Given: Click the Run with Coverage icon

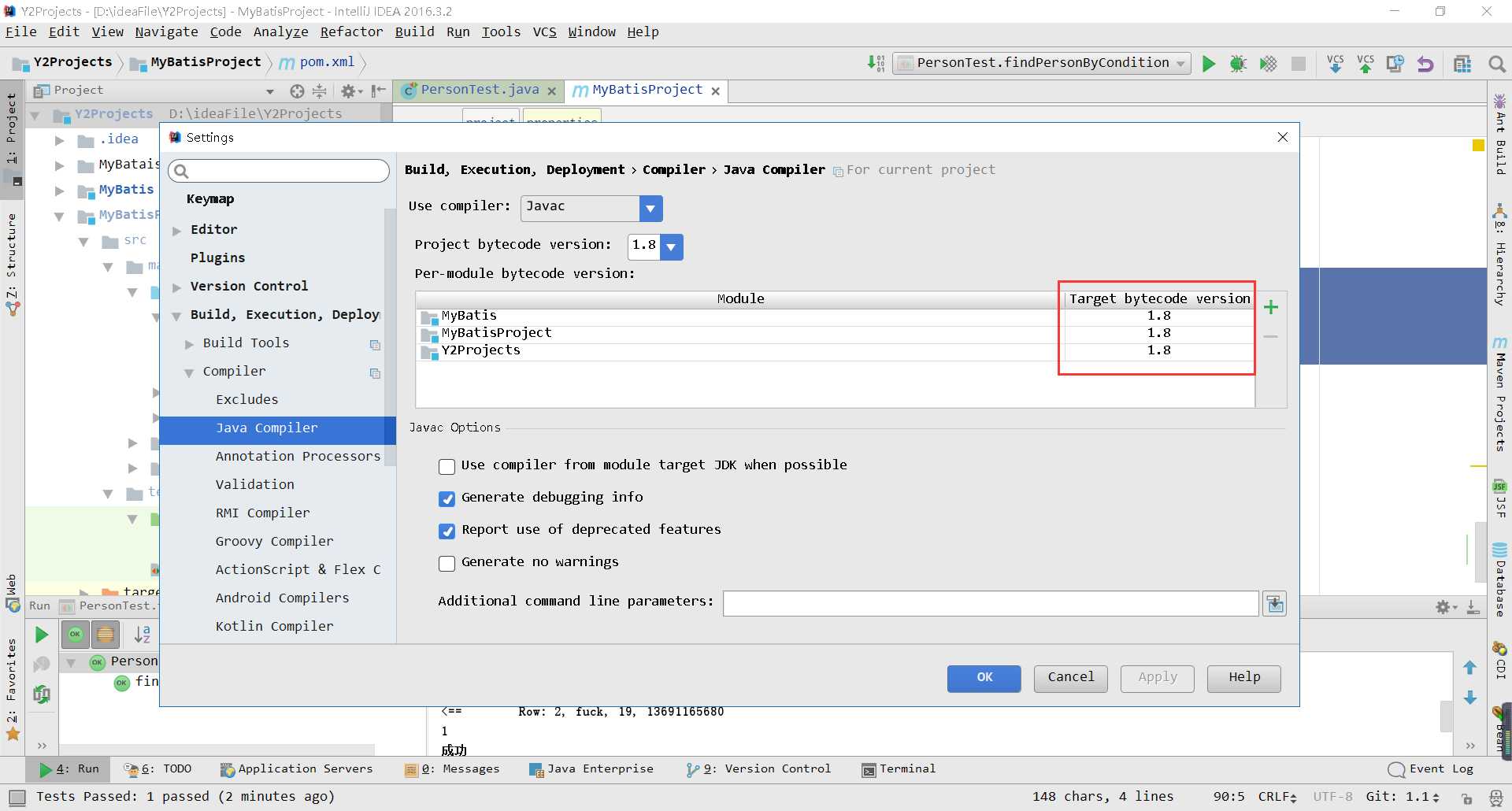Looking at the screenshot, I should [x=1268, y=64].
